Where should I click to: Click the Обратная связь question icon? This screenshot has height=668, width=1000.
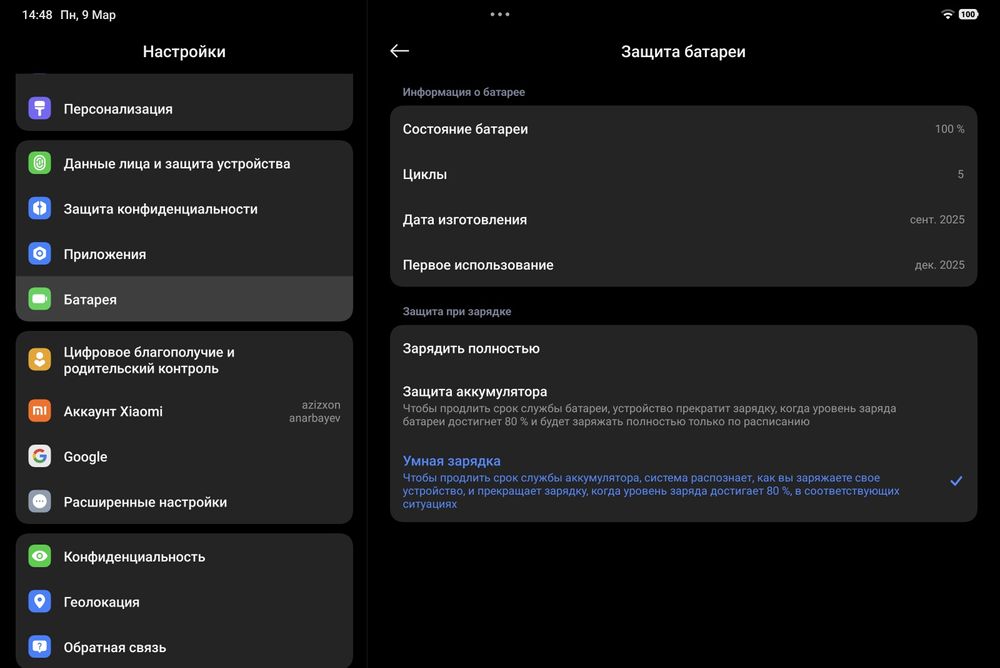click(40, 647)
